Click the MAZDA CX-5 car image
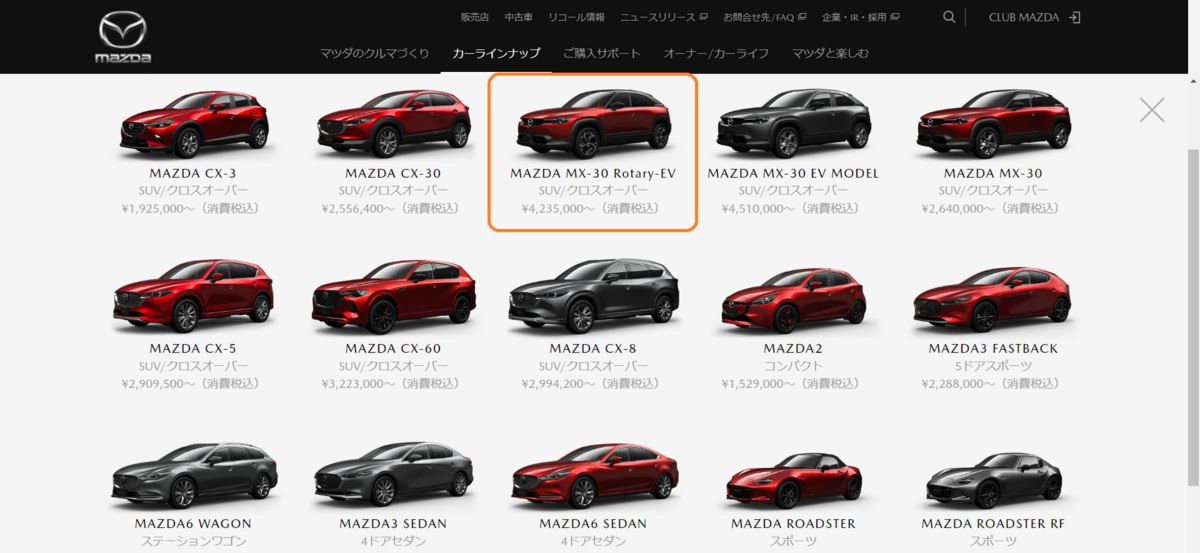This screenshot has width=1200, height=553. [x=192, y=296]
